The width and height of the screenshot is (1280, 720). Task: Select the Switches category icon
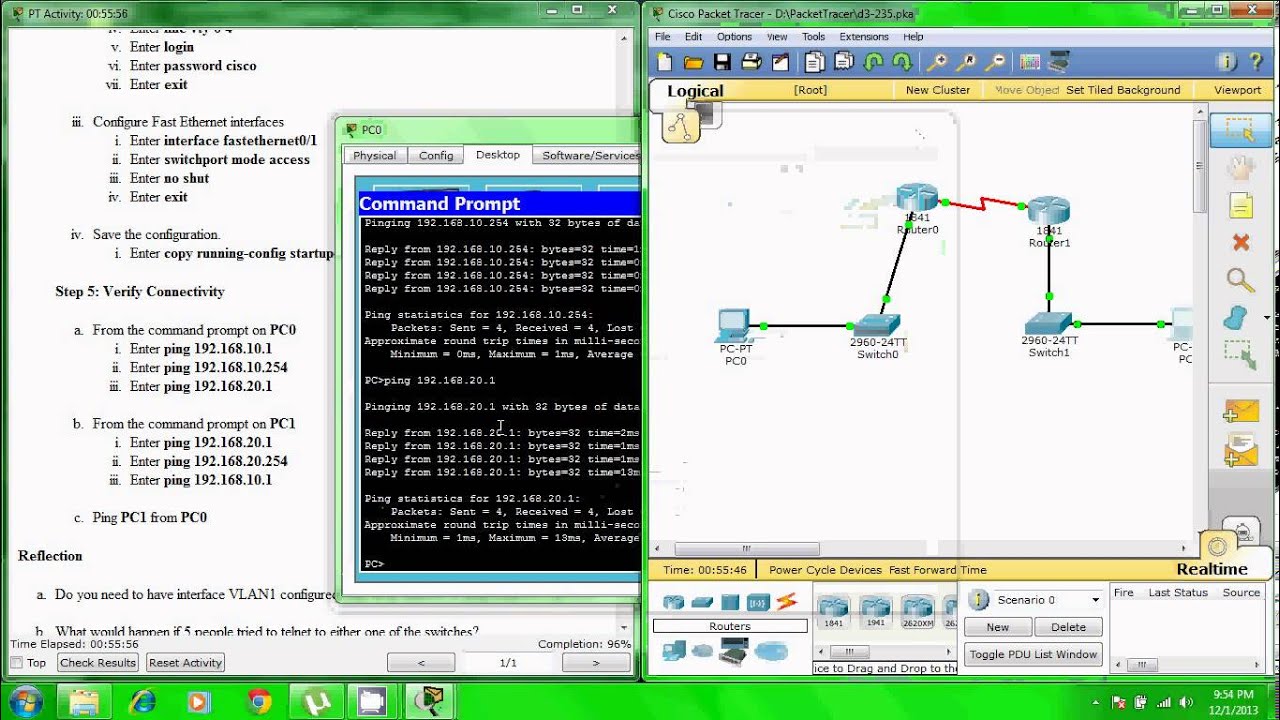point(702,602)
